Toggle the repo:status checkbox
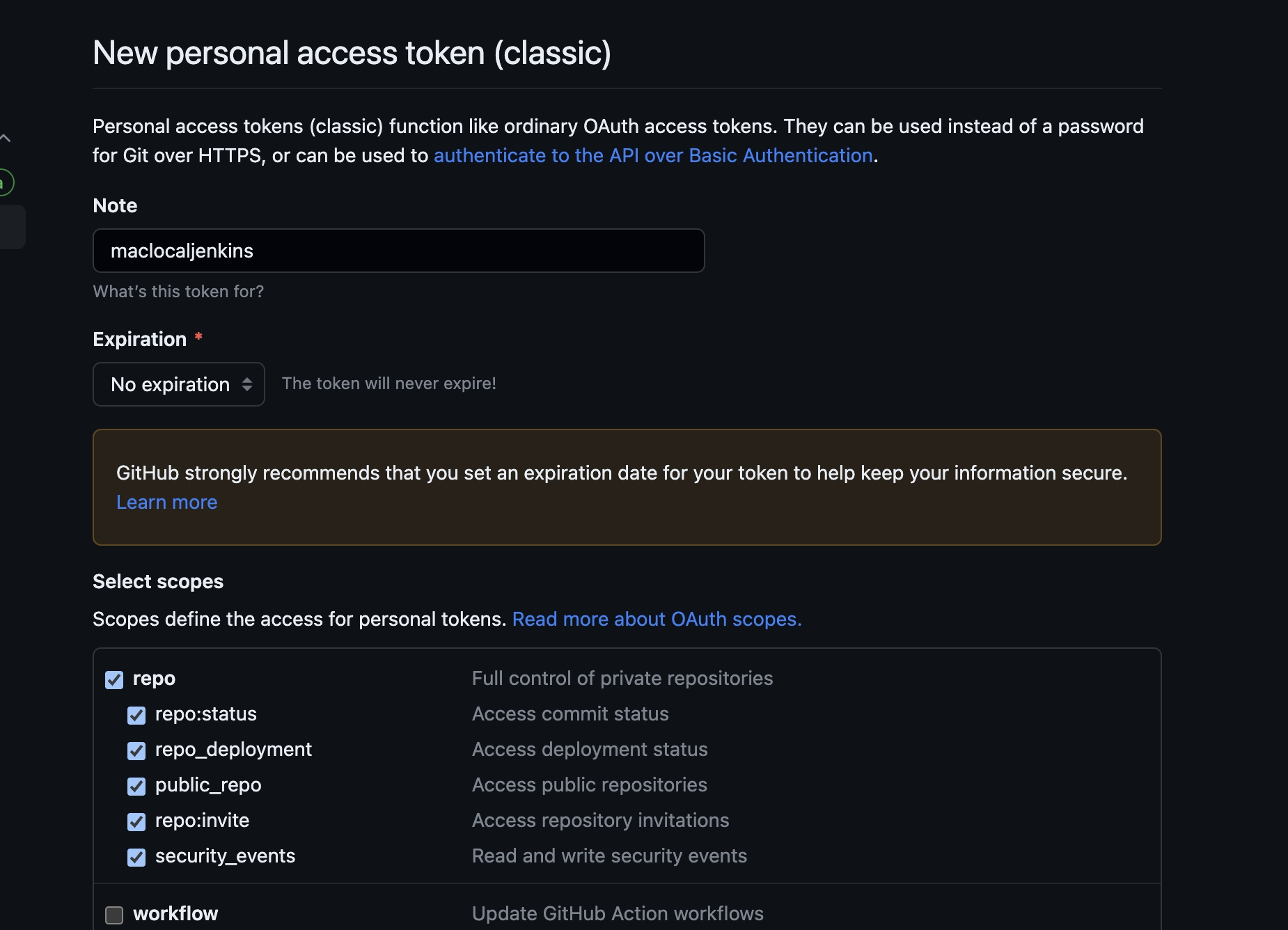The height and width of the screenshot is (930, 1288). (136, 715)
